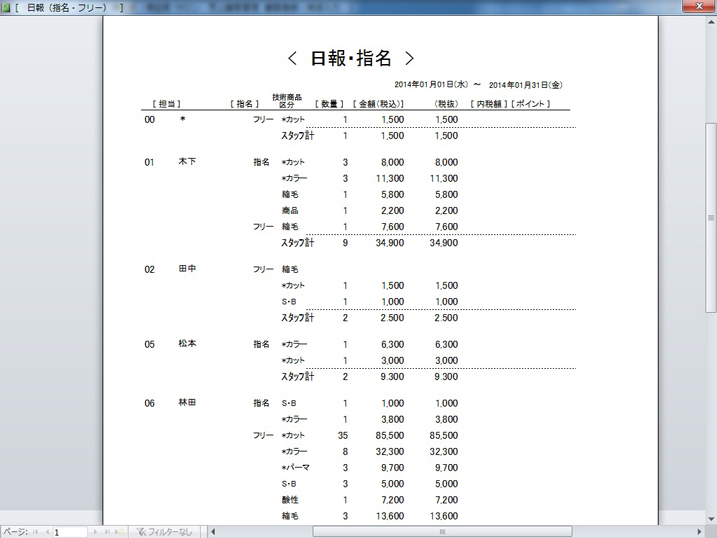Jump to the last report page
This screenshot has width=717, height=538.
tap(107, 532)
